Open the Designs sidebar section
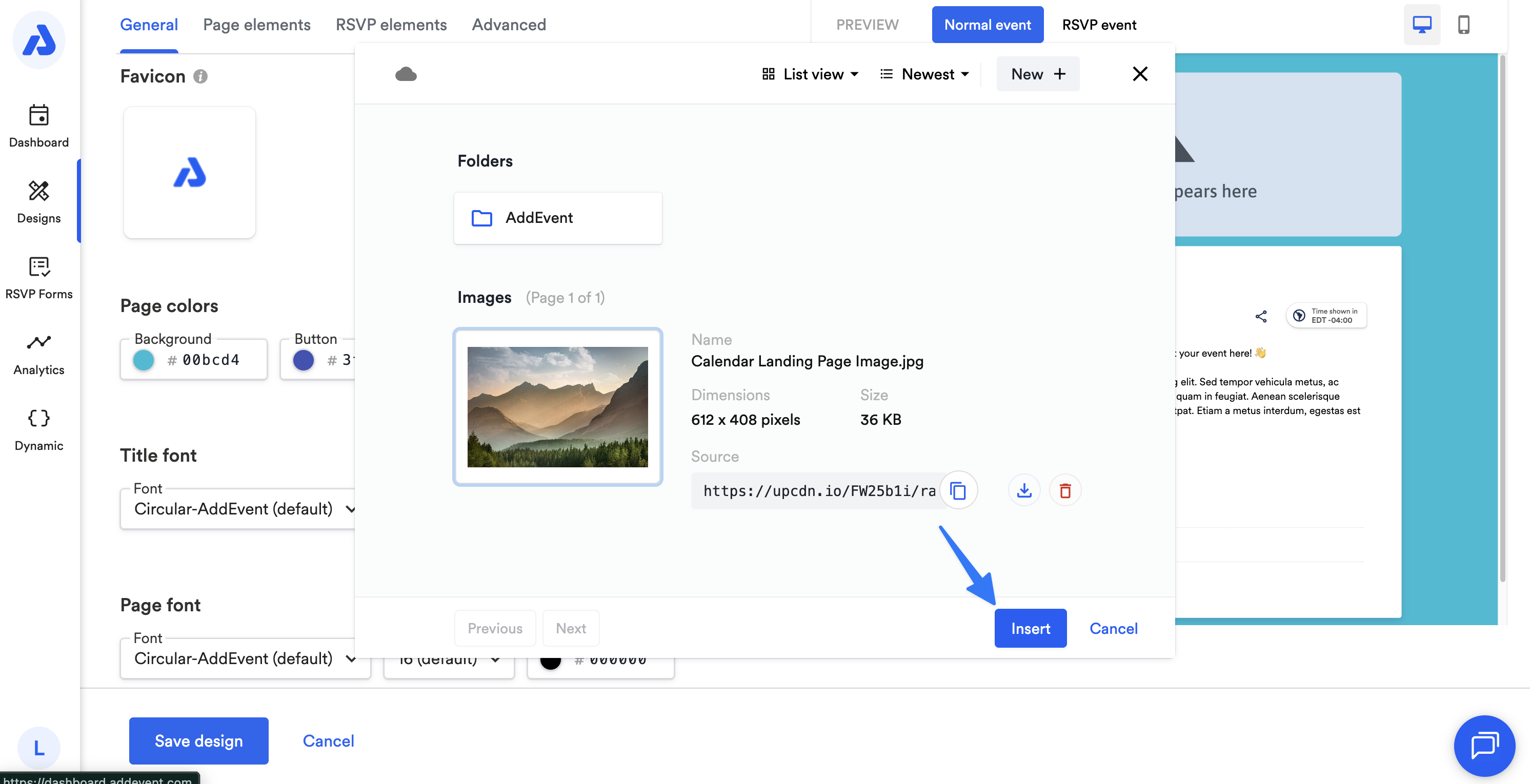 [x=38, y=202]
